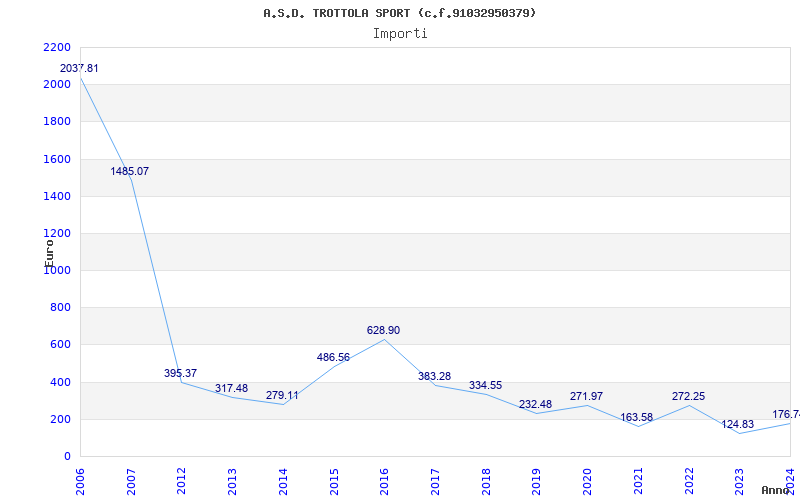
Task: Click the 2019 x-axis year label
Action: (x=536, y=482)
